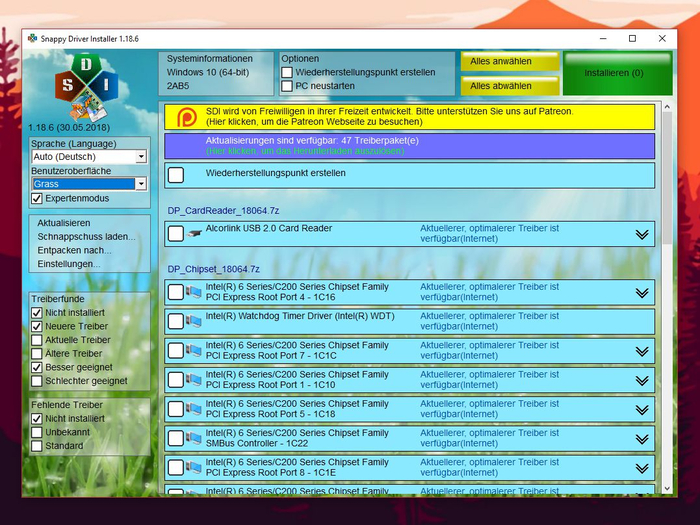Click Aktualisieren in the side menu
The height and width of the screenshot is (525, 700).
click(x=64, y=223)
